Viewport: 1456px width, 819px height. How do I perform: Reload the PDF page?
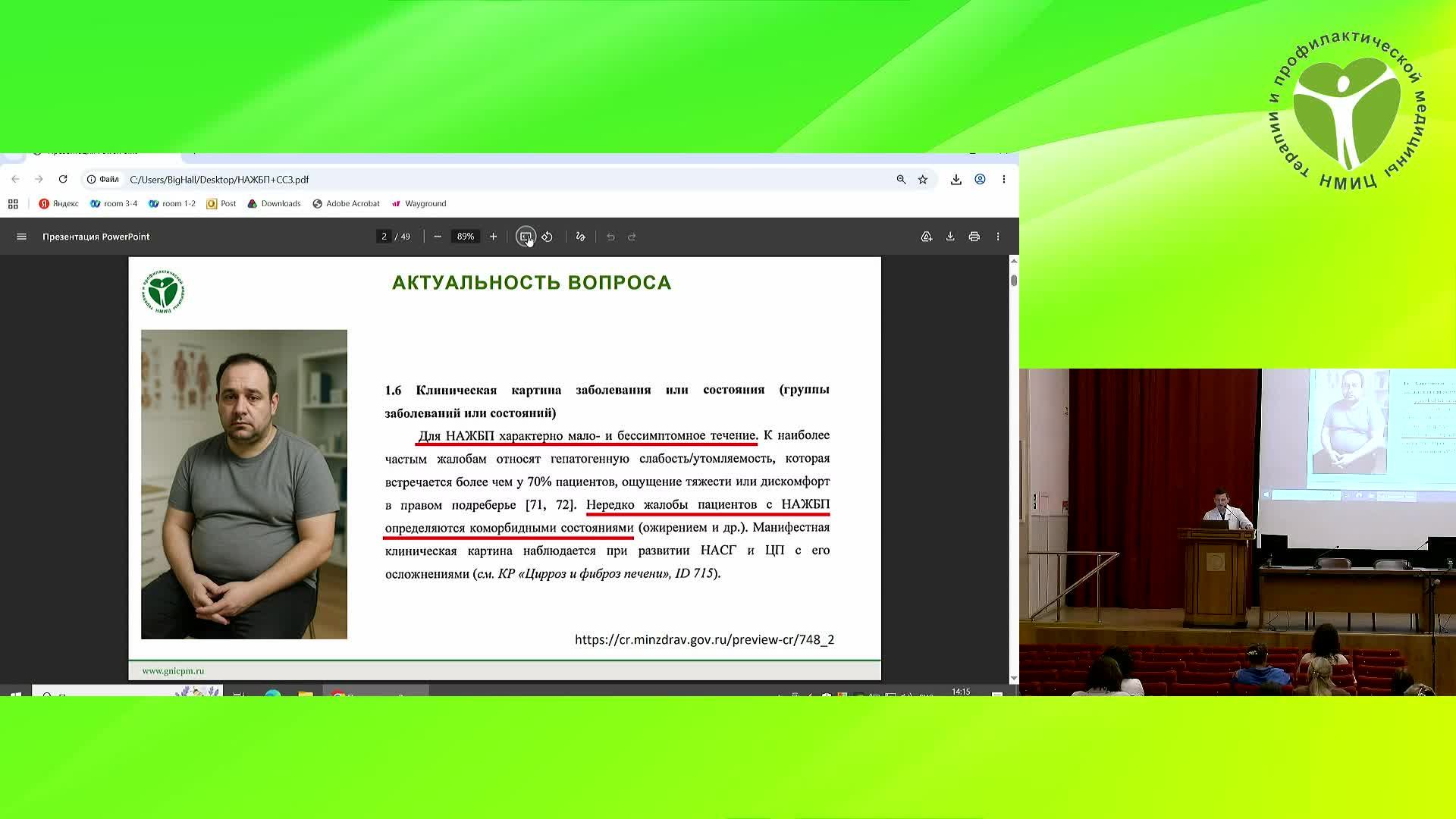point(63,180)
